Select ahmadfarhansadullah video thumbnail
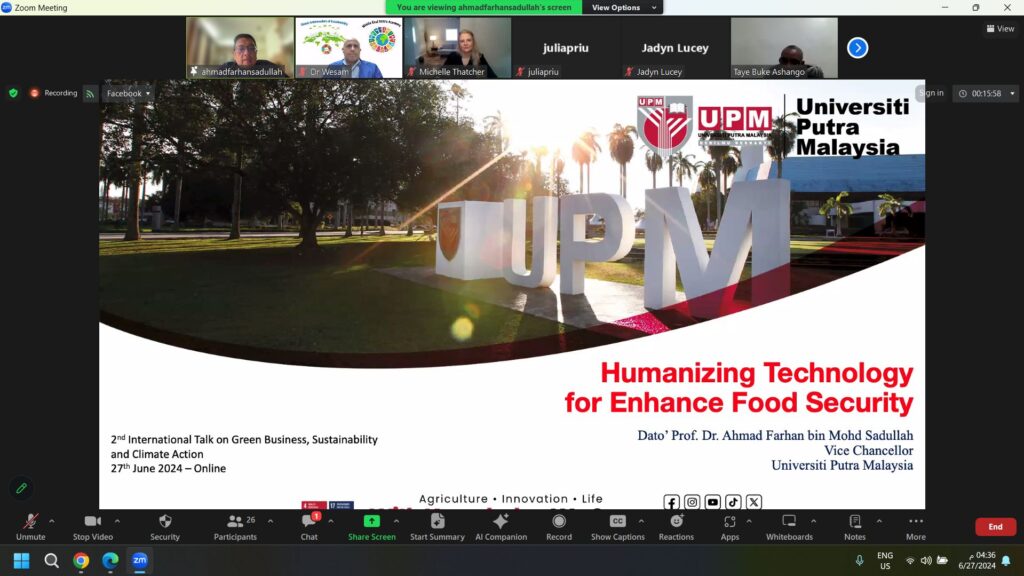 click(x=240, y=48)
